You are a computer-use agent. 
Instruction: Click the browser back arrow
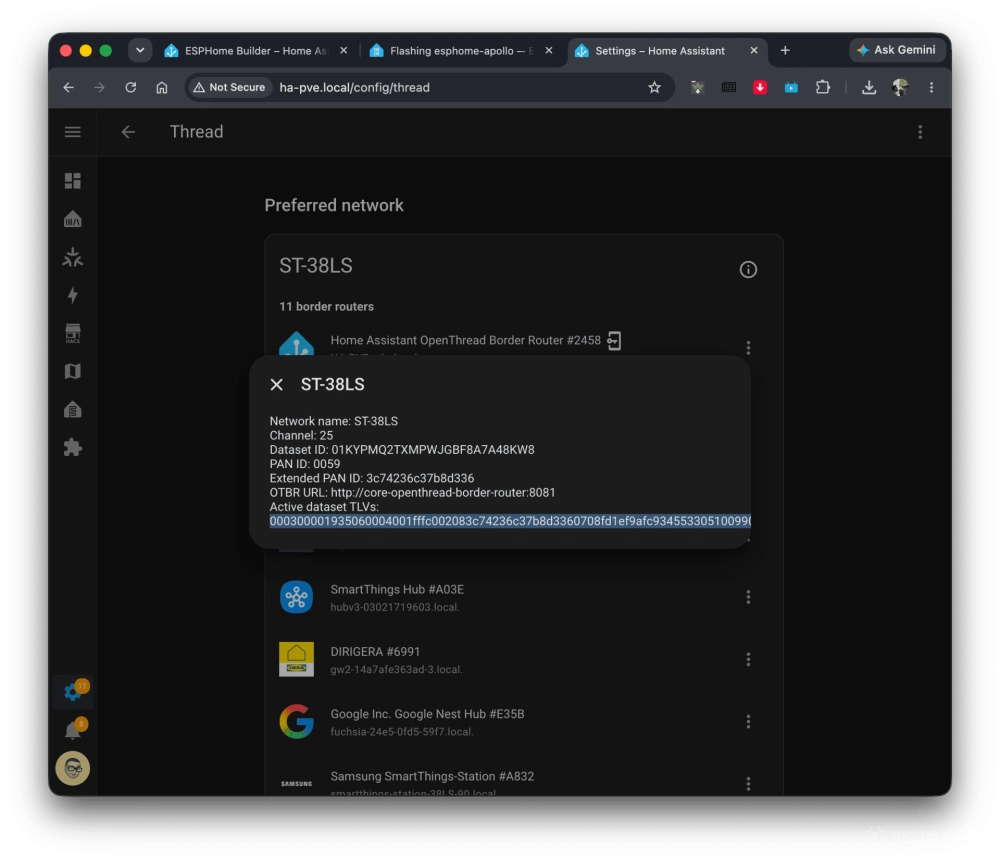pyautogui.click(x=69, y=87)
